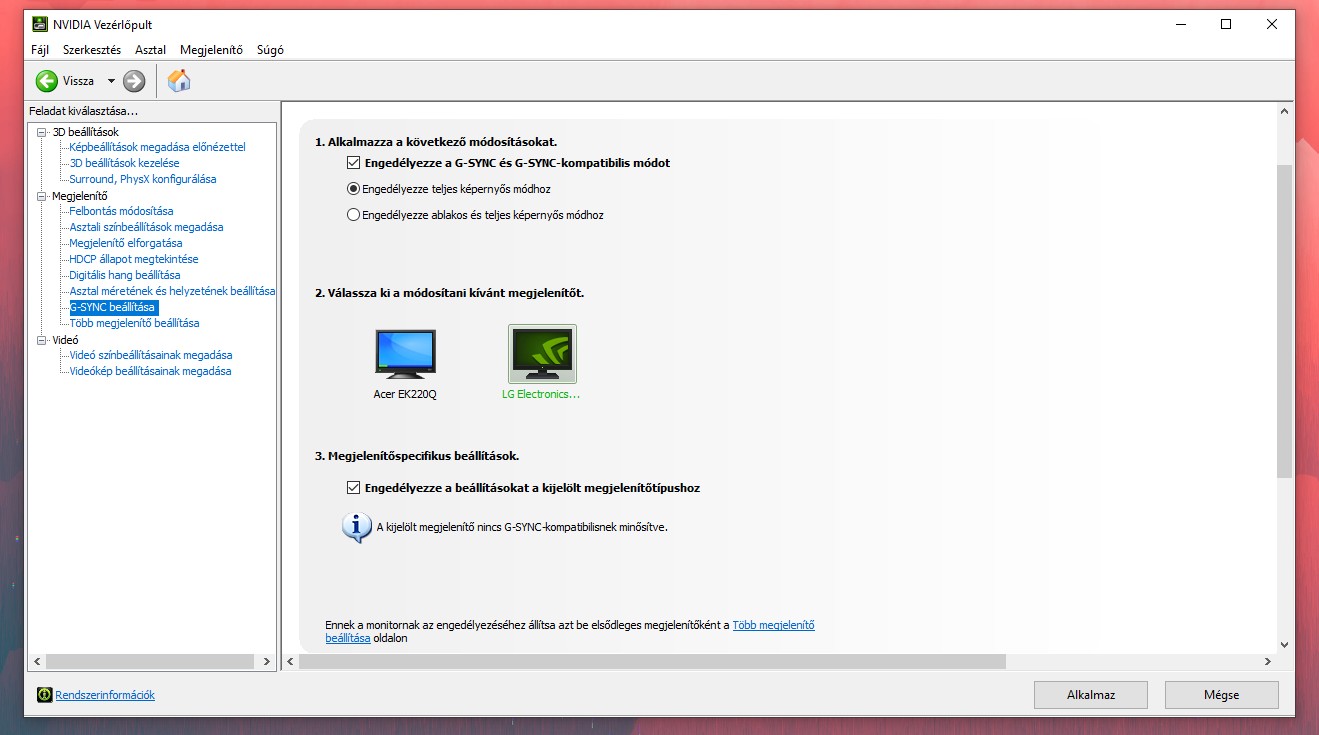Open the Szerkesztés menu
The width and height of the screenshot is (1319, 735).
92,50
